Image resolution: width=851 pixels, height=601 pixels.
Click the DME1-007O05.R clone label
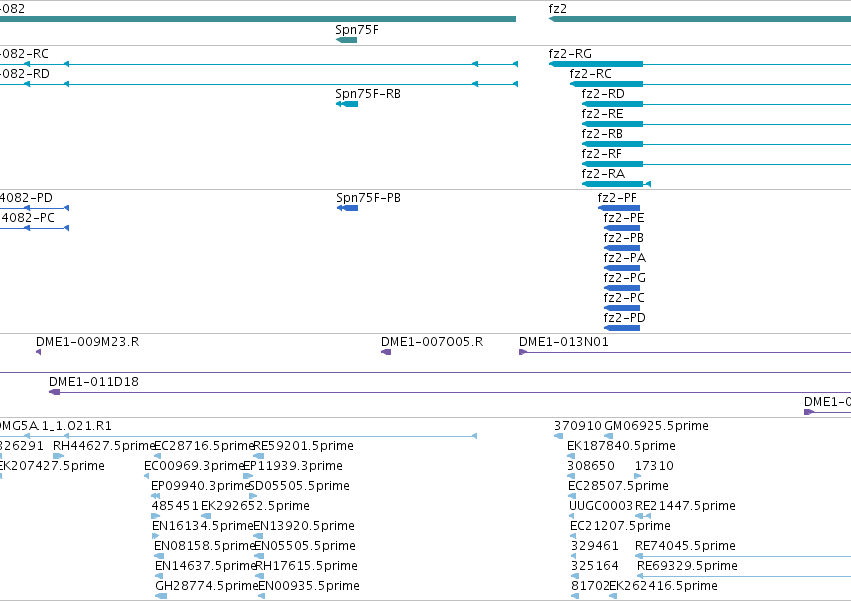(x=431, y=342)
